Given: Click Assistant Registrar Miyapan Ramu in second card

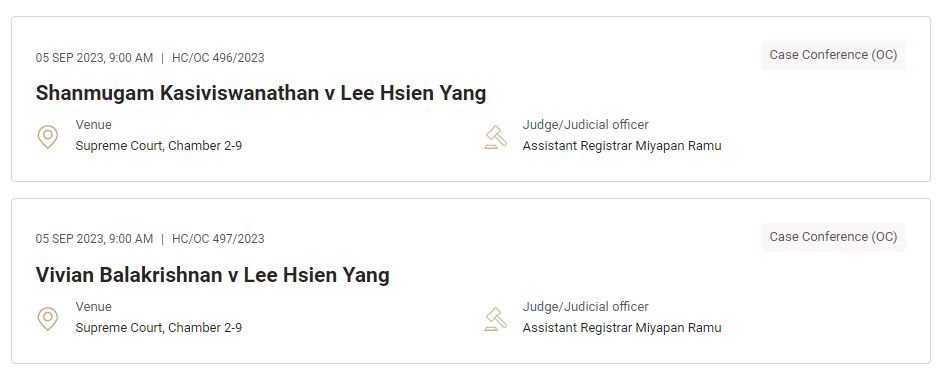Looking at the screenshot, I should coord(622,328).
